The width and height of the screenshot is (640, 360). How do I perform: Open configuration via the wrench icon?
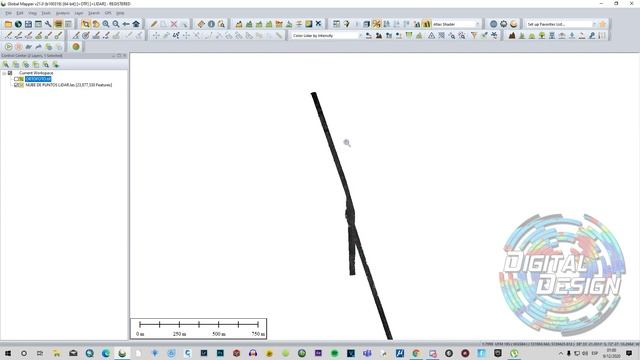pos(48,24)
